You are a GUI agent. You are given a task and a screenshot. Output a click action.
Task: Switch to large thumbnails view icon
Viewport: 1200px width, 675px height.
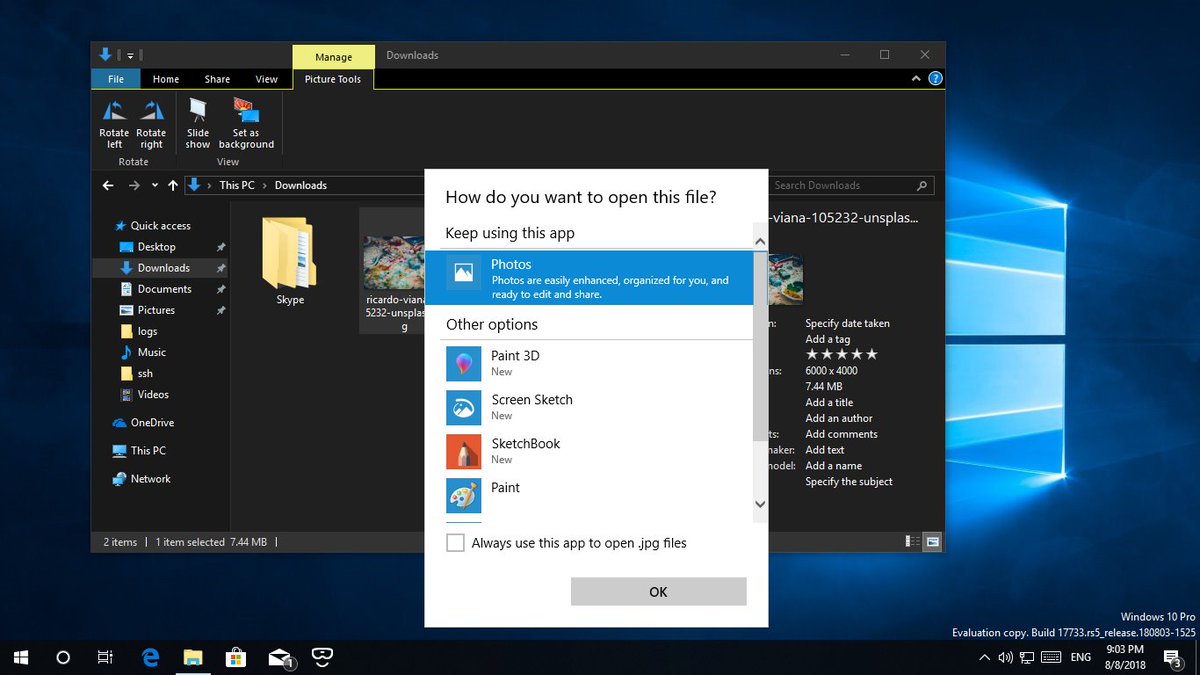pos(932,541)
